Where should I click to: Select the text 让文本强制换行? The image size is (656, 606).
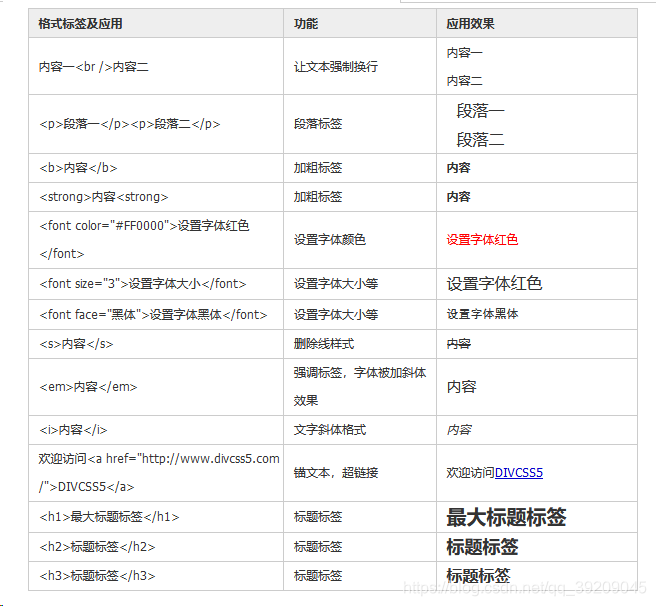336,67
